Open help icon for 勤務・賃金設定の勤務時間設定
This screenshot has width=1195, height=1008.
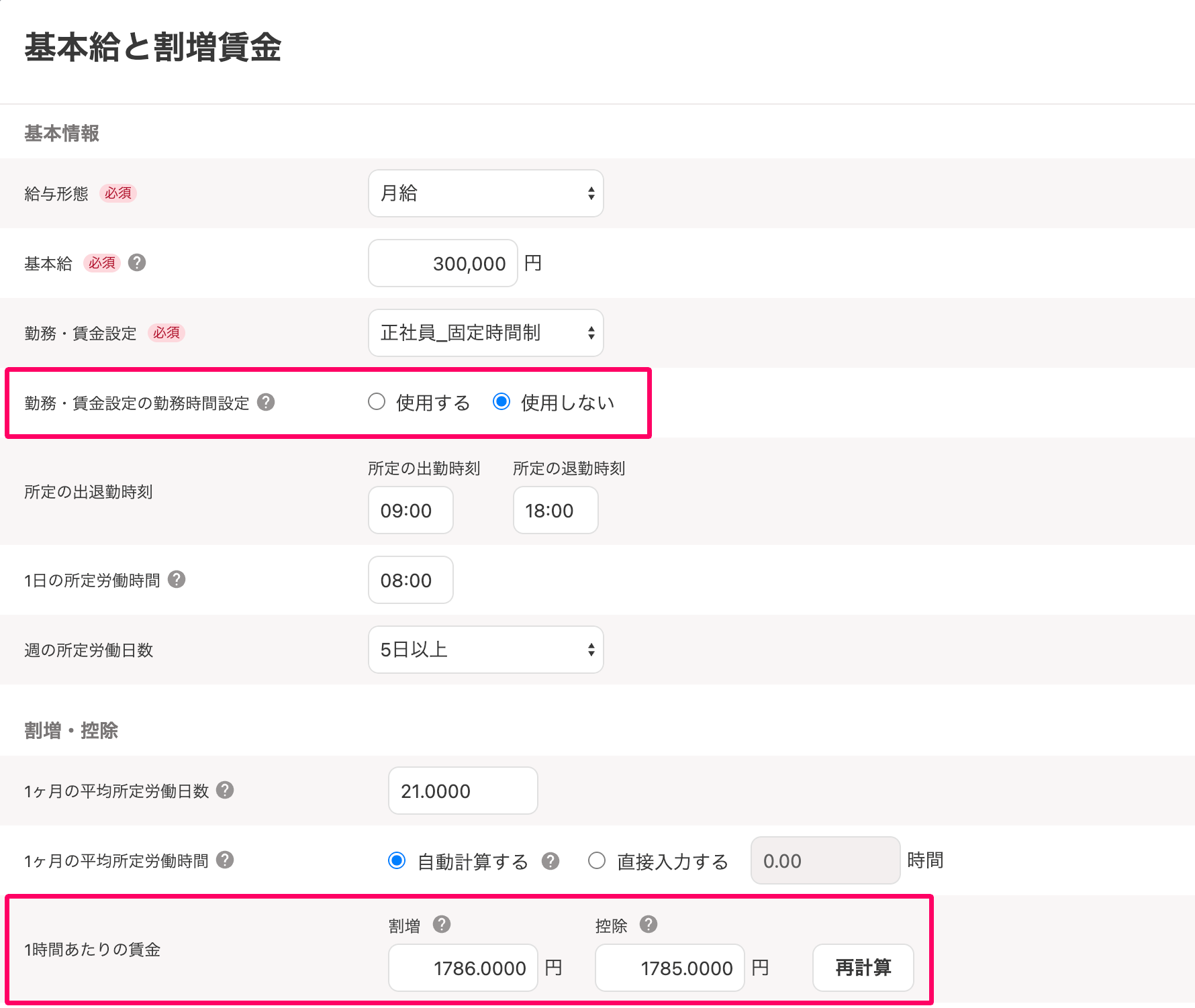[266, 402]
